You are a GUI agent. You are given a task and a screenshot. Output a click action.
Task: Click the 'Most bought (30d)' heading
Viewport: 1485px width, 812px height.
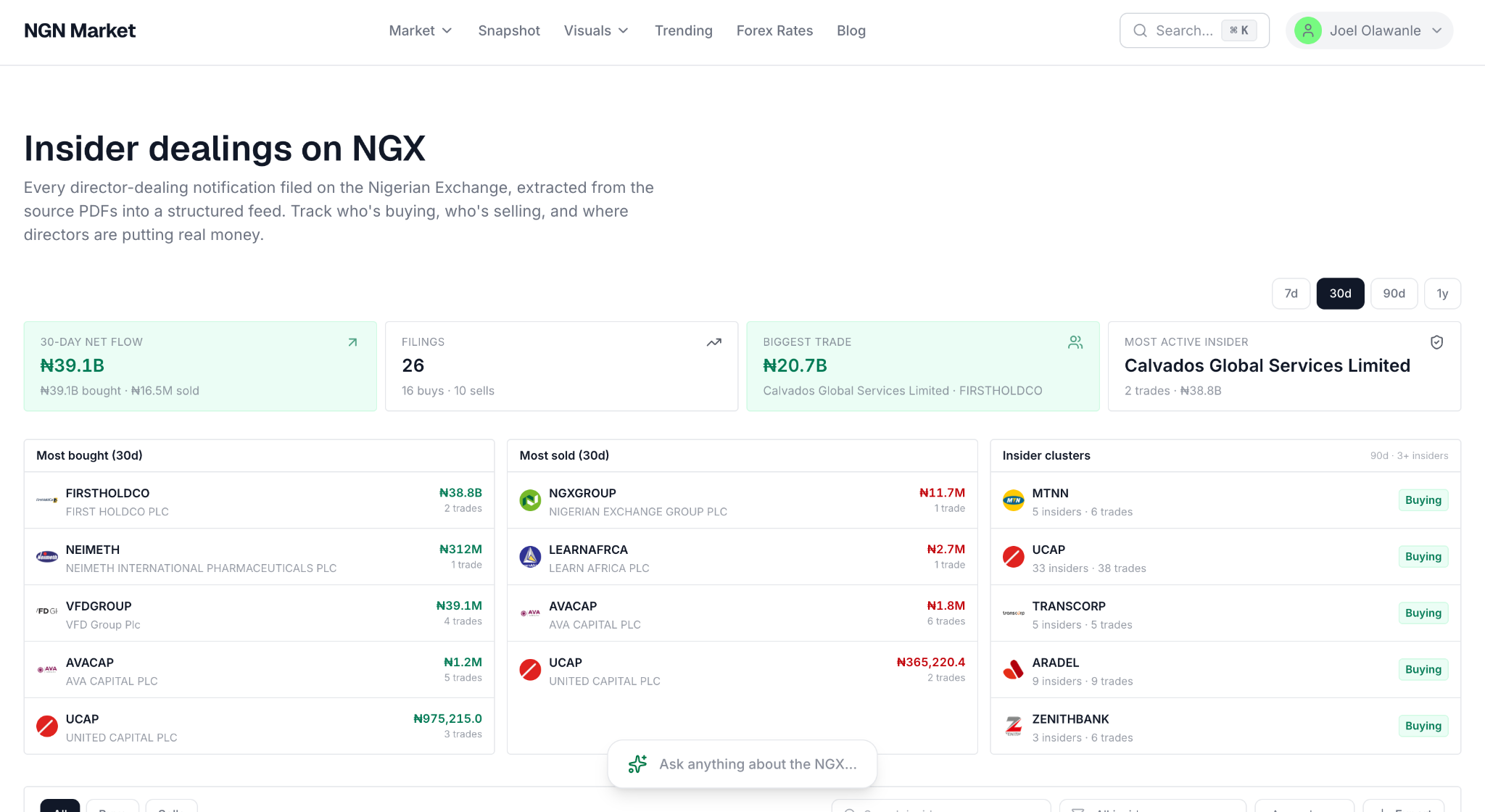pos(89,455)
